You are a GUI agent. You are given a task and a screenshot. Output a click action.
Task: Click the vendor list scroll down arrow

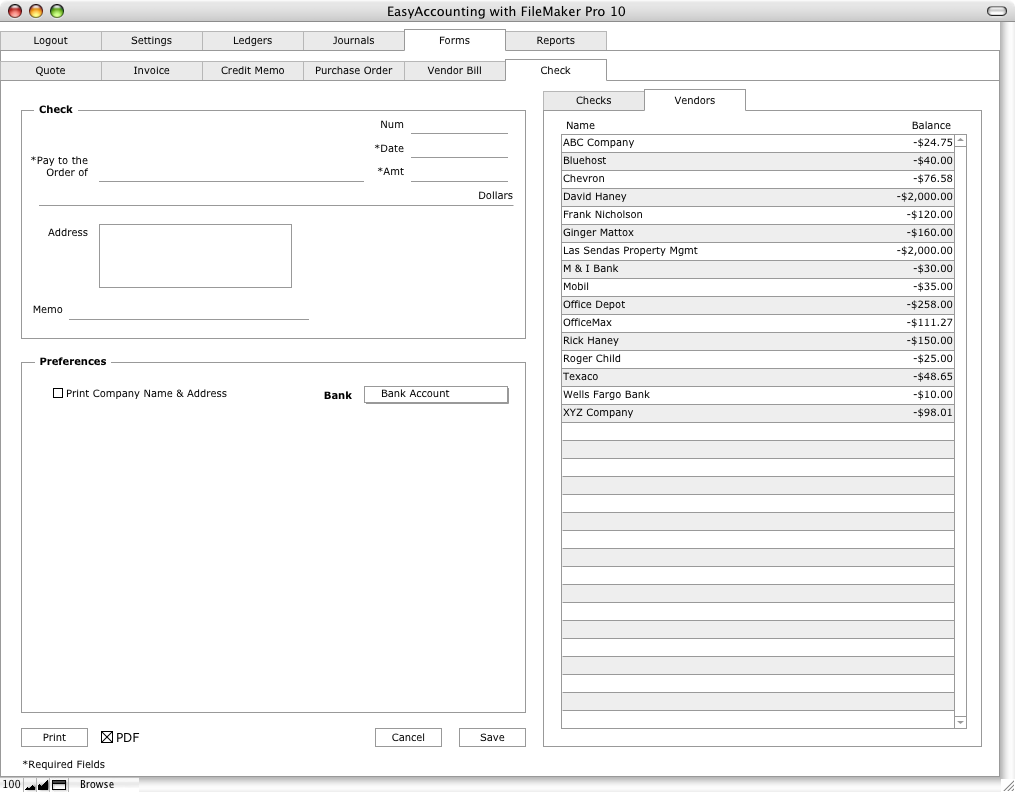click(x=961, y=722)
